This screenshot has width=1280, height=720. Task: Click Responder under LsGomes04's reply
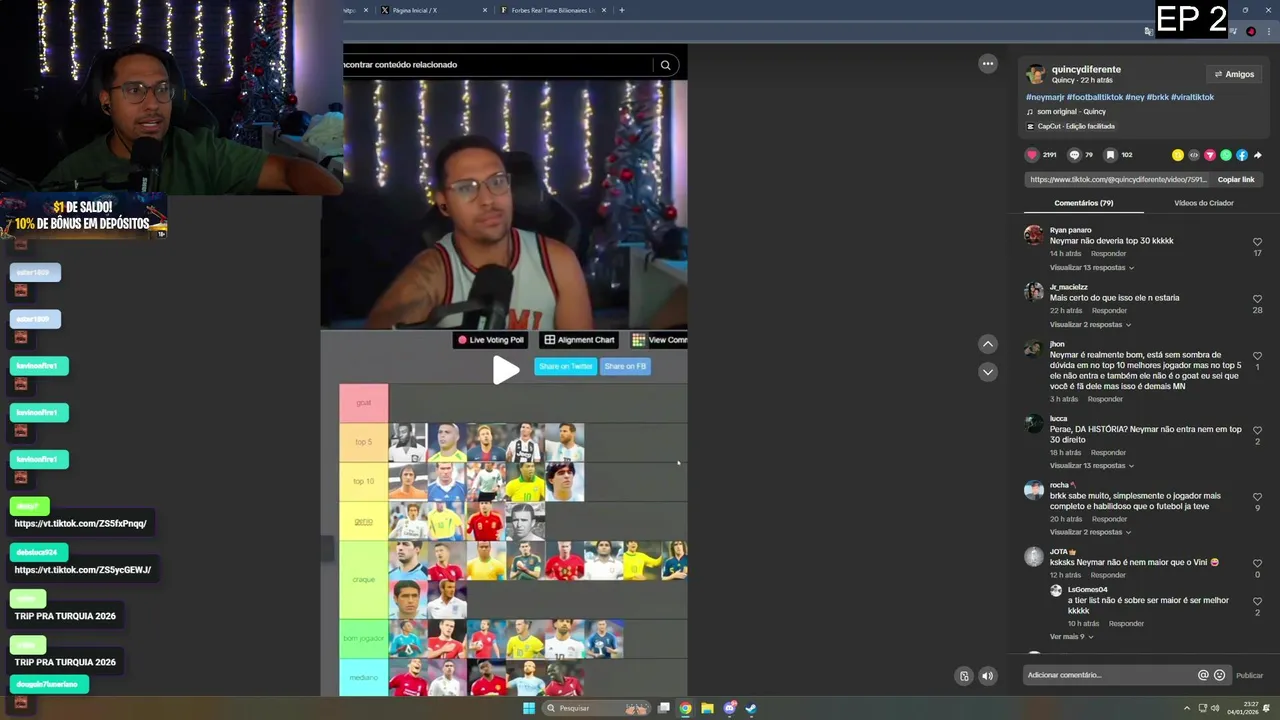tap(1126, 623)
